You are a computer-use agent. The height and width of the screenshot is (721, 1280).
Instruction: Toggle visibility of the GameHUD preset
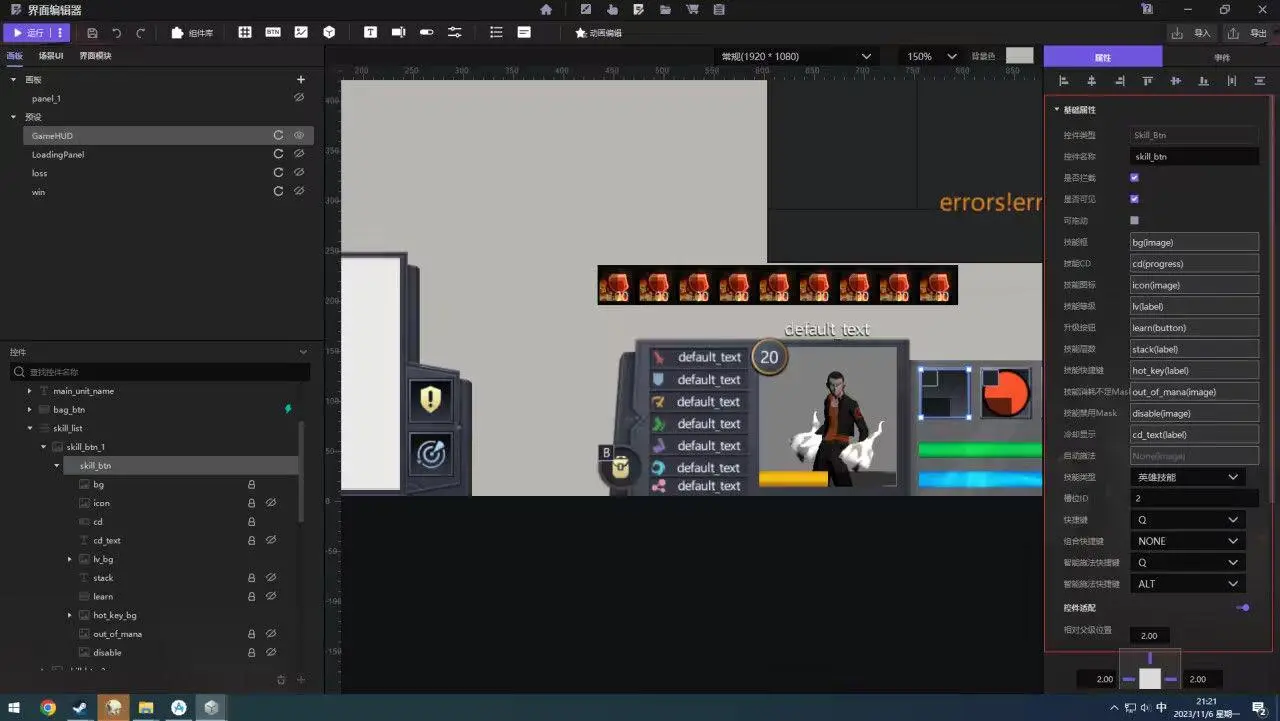click(298, 135)
